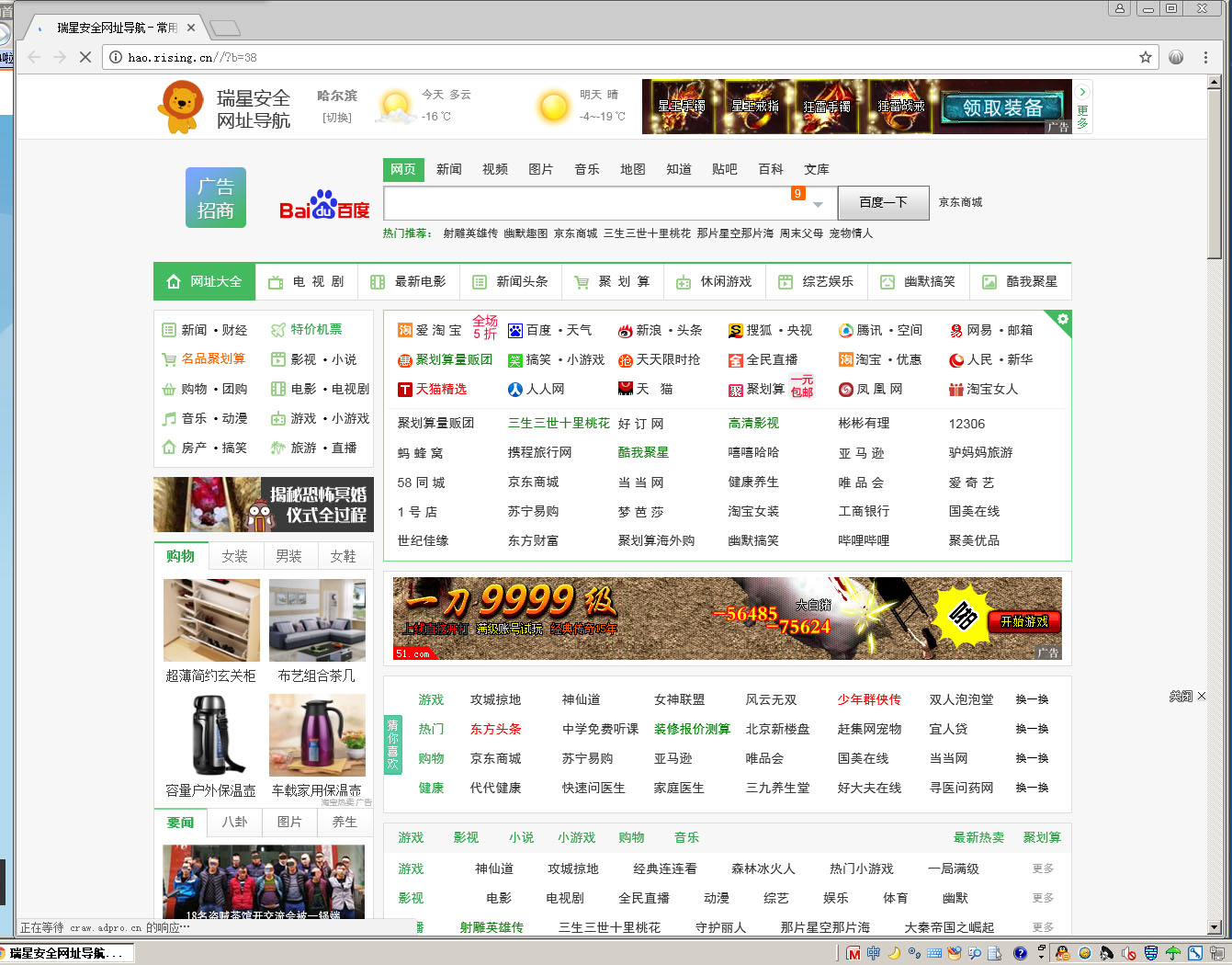This screenshot has height=965, width=1232.
Task: Click the cart icon beside 名品聚划算
Action: (x=169, y=359)
